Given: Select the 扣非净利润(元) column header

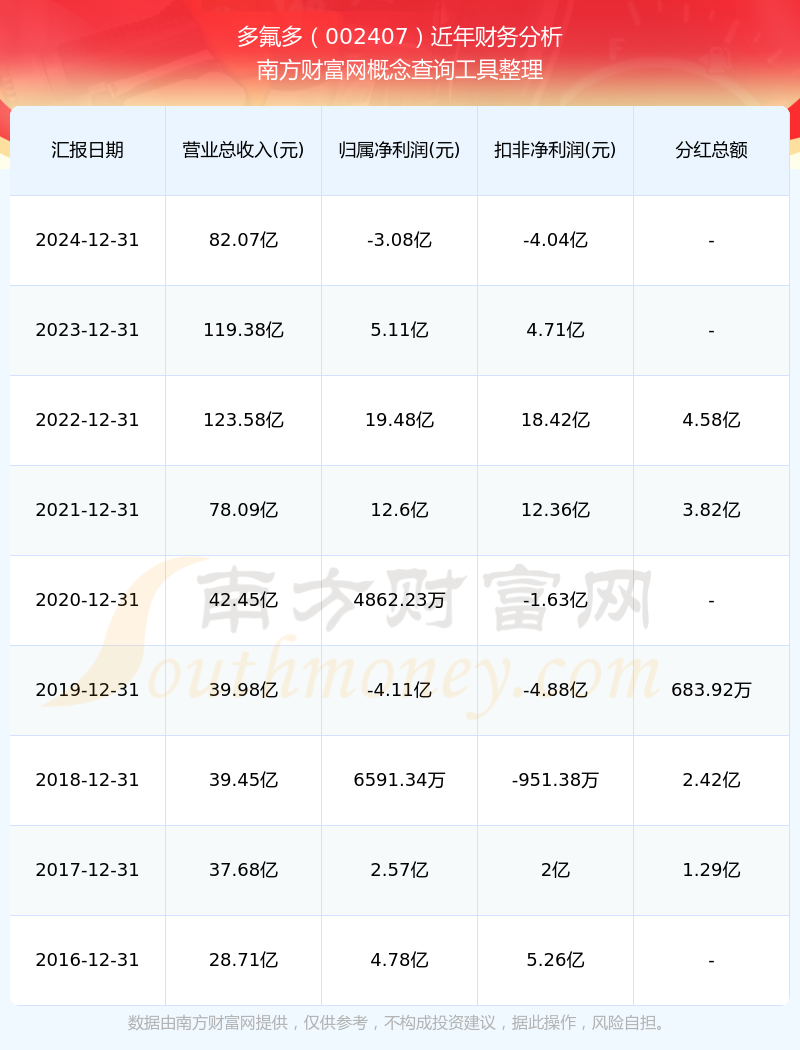Looking at the screenshot, I should [556, 150].
